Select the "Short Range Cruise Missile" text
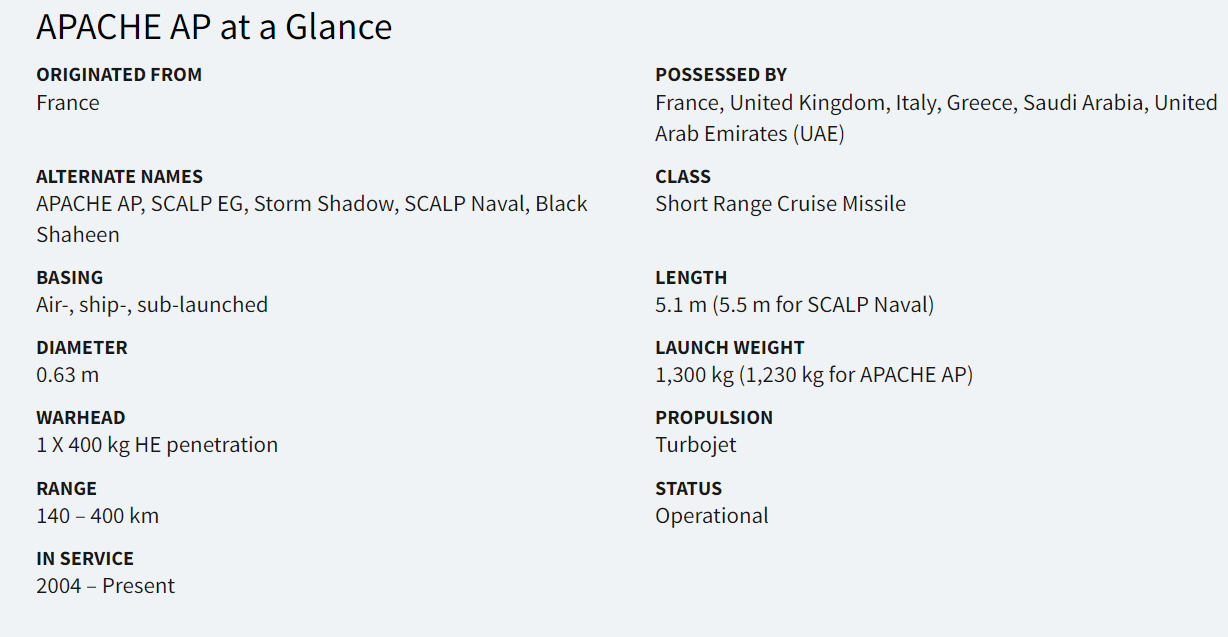Viewport: 1228px width, 637px height. (780, 204)
